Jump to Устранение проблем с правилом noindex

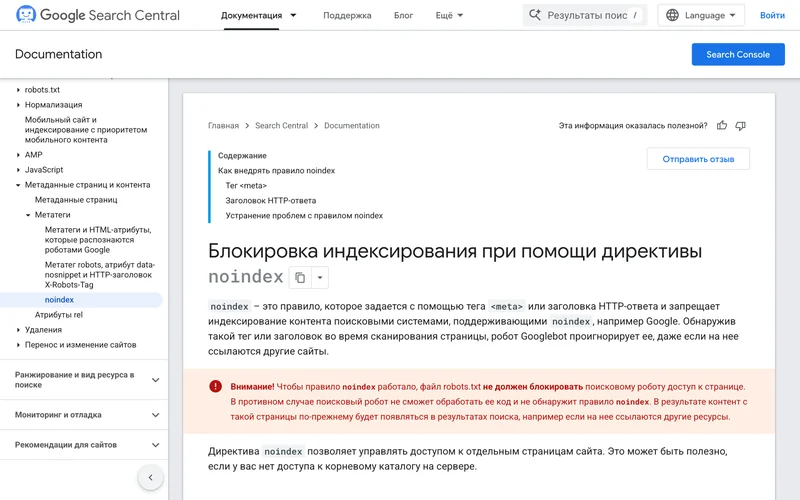(x=304, y=216)
